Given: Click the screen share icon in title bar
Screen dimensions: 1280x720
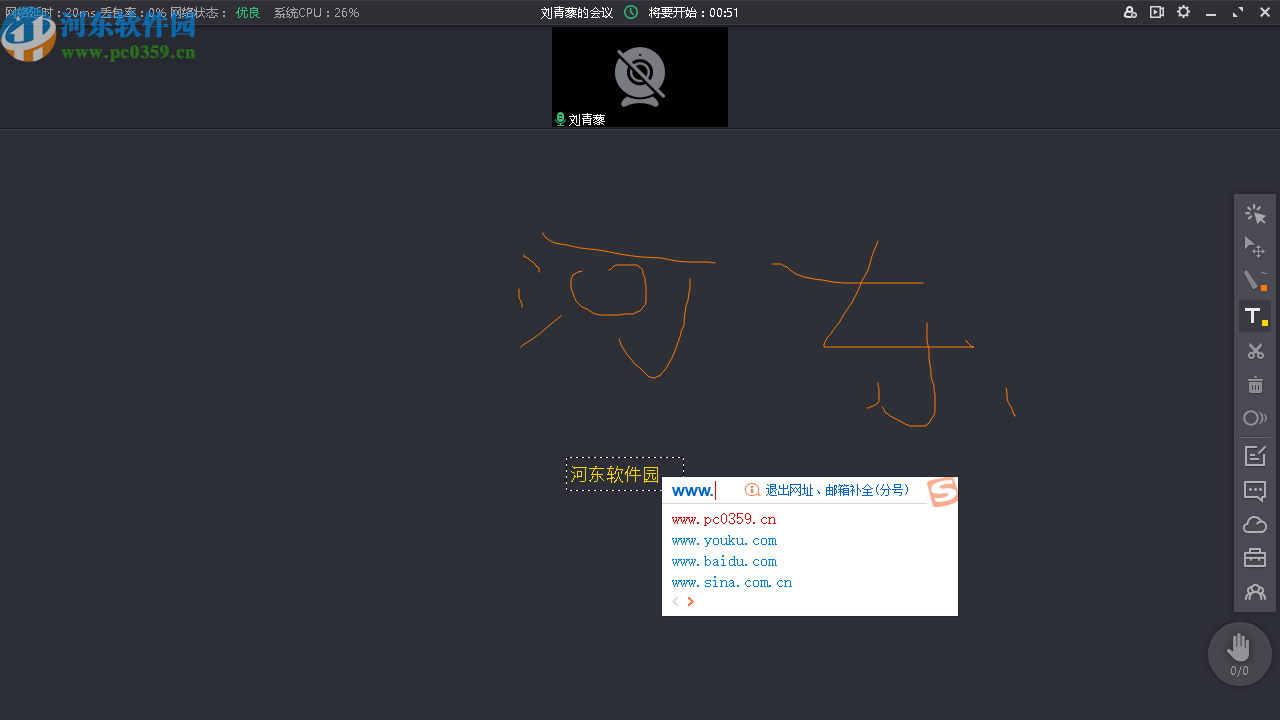Looking at the screenshot, I should coord(1157,12).
